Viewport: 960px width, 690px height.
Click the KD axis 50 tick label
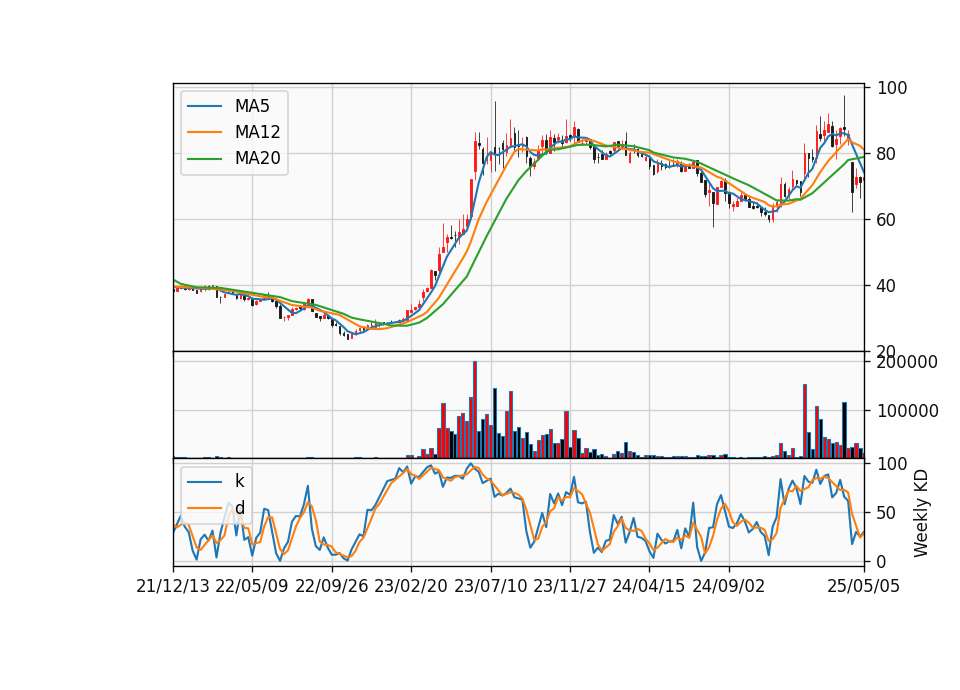(886, 513)
